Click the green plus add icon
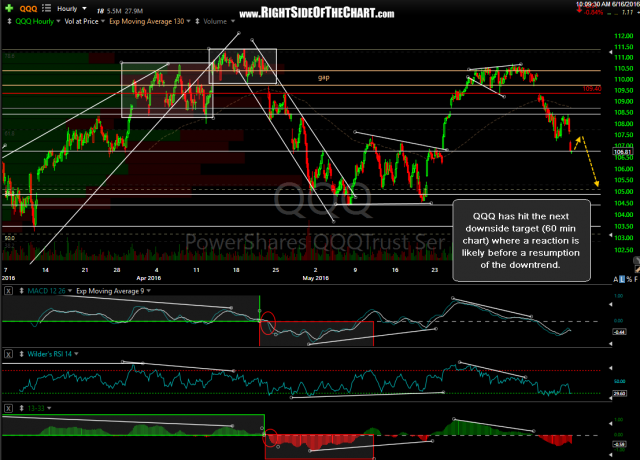The image size is (640, 460). [9, 8]
